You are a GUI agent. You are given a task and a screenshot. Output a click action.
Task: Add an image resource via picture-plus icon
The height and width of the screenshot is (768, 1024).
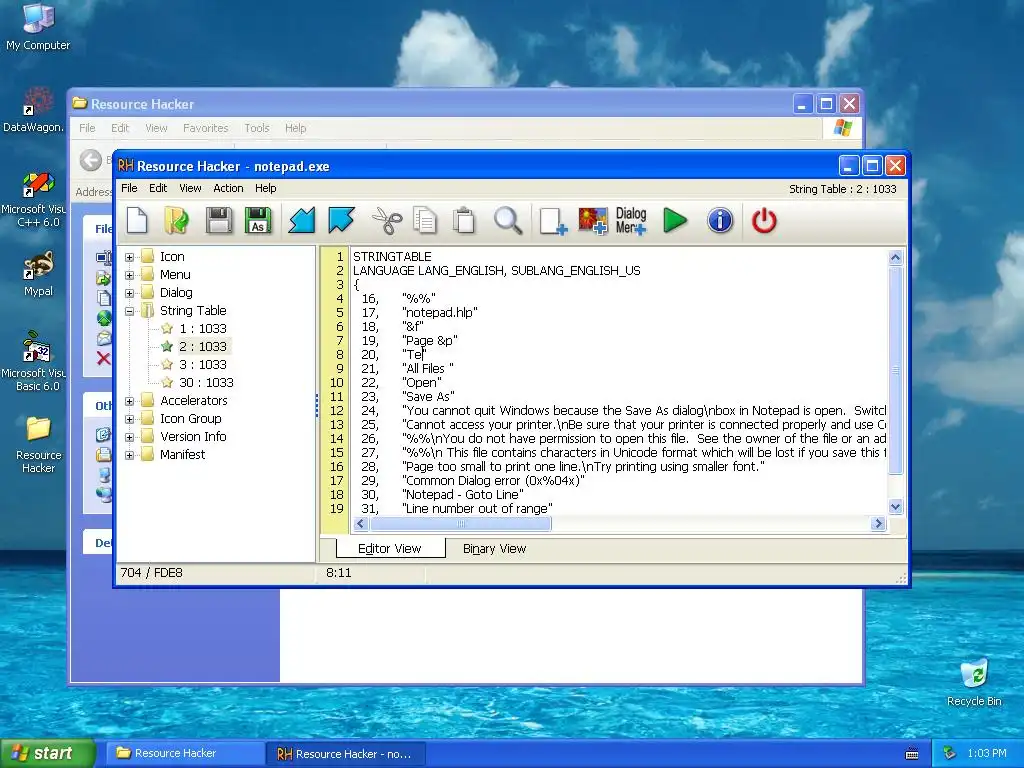click(593, 221)
